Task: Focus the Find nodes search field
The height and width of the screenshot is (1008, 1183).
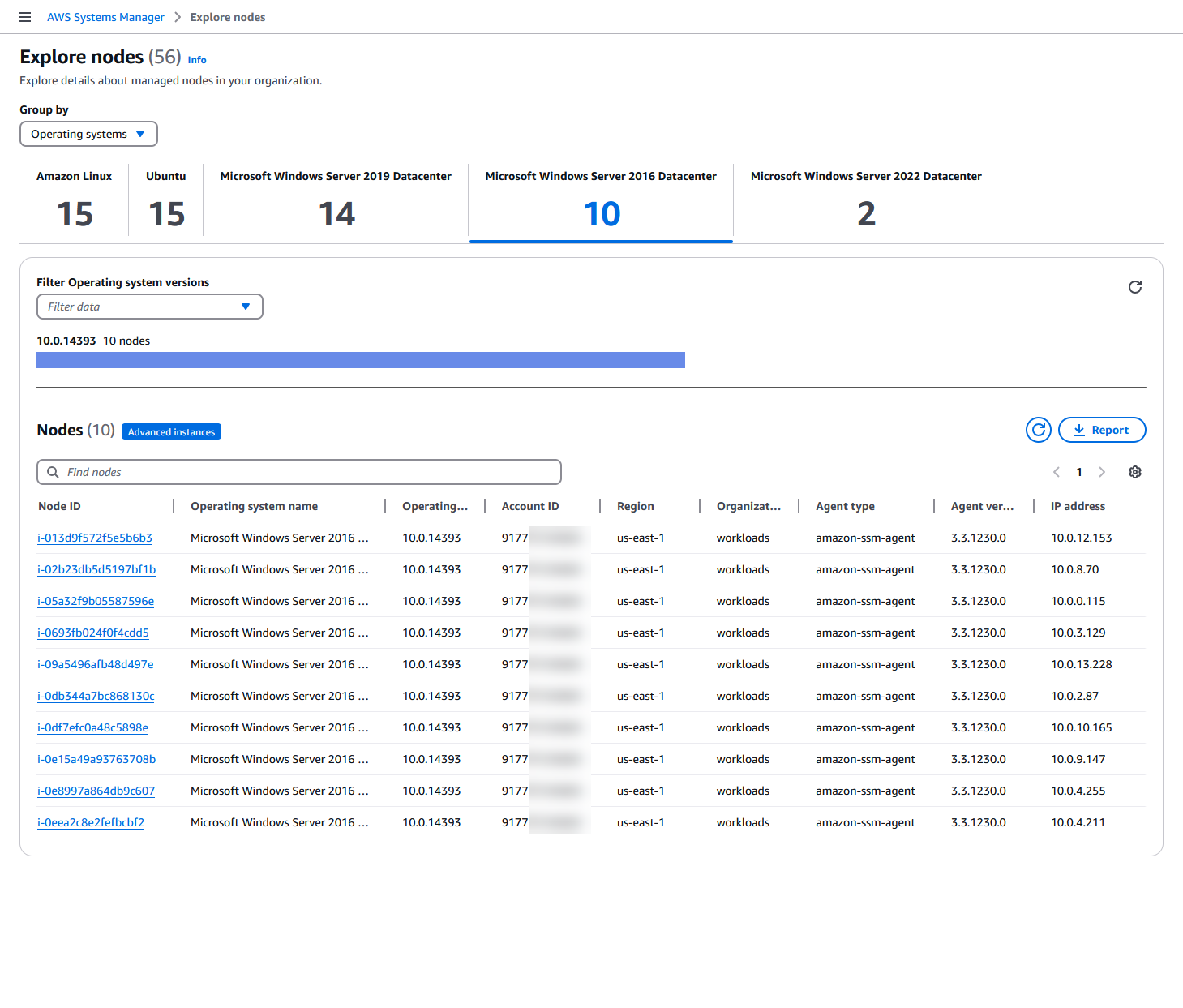Action: click(308, 472)
